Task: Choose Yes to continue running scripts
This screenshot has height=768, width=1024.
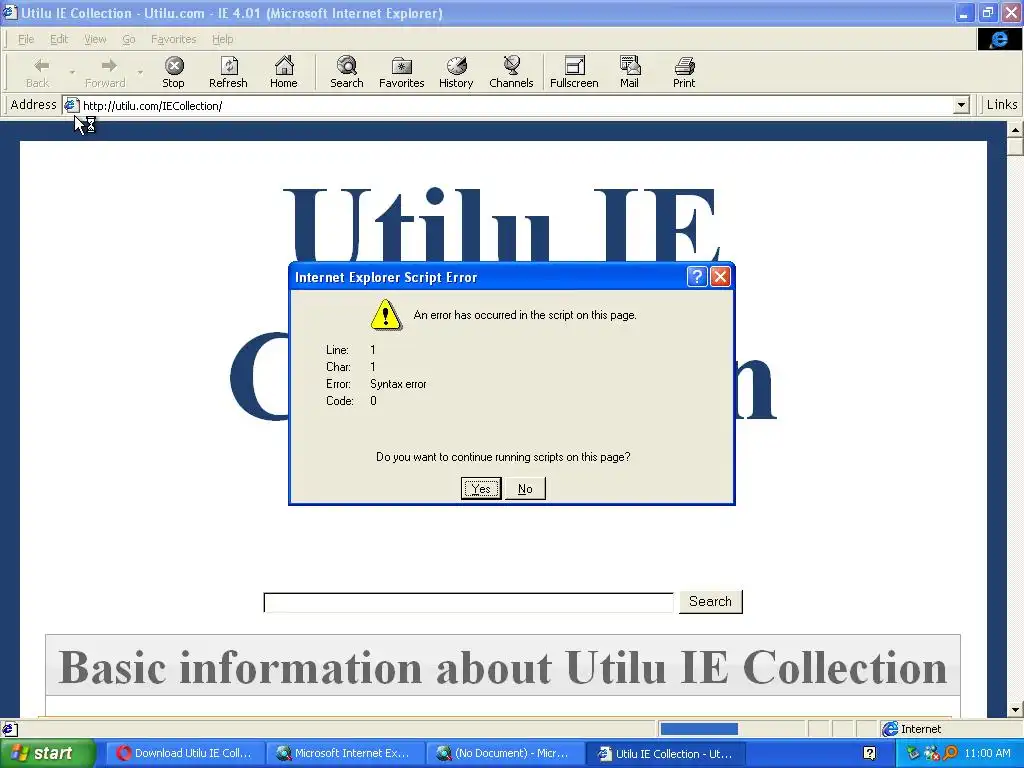Action: pyautogui.click(x=481, y=488)
